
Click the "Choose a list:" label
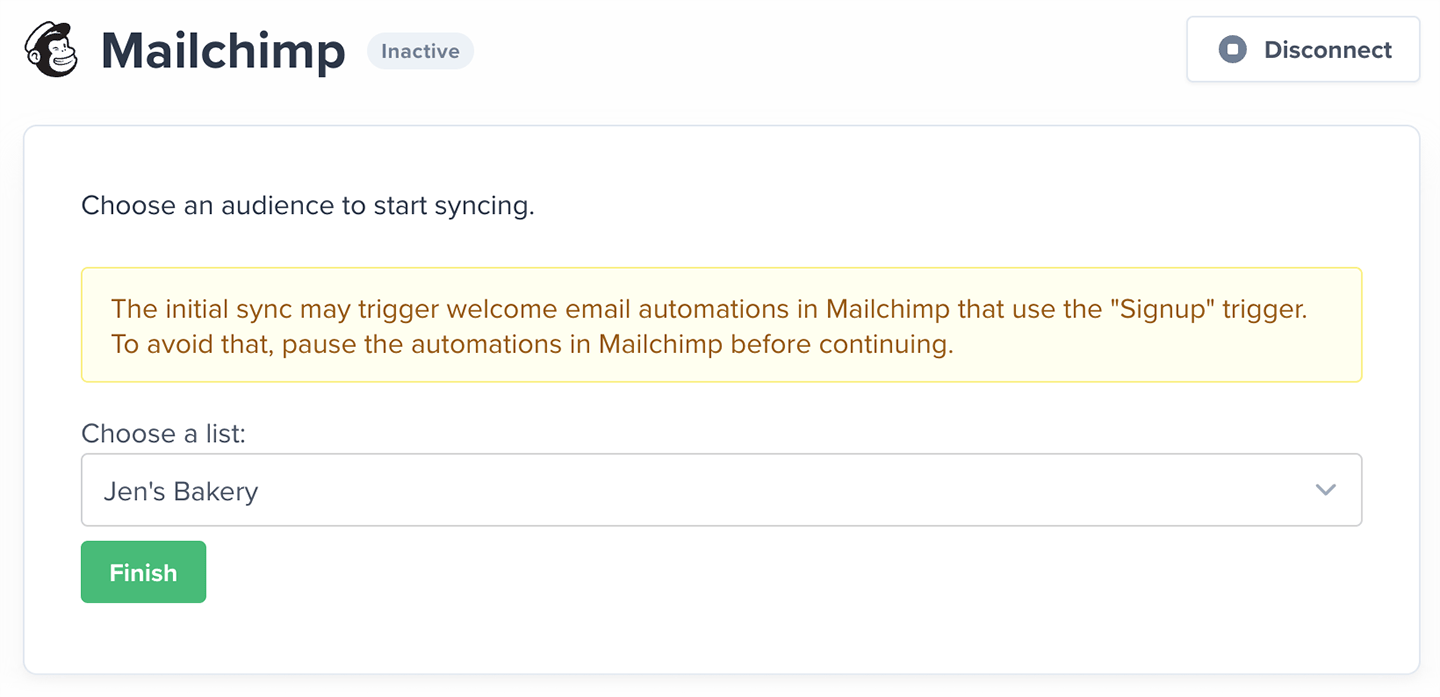[x=163, y=433]
